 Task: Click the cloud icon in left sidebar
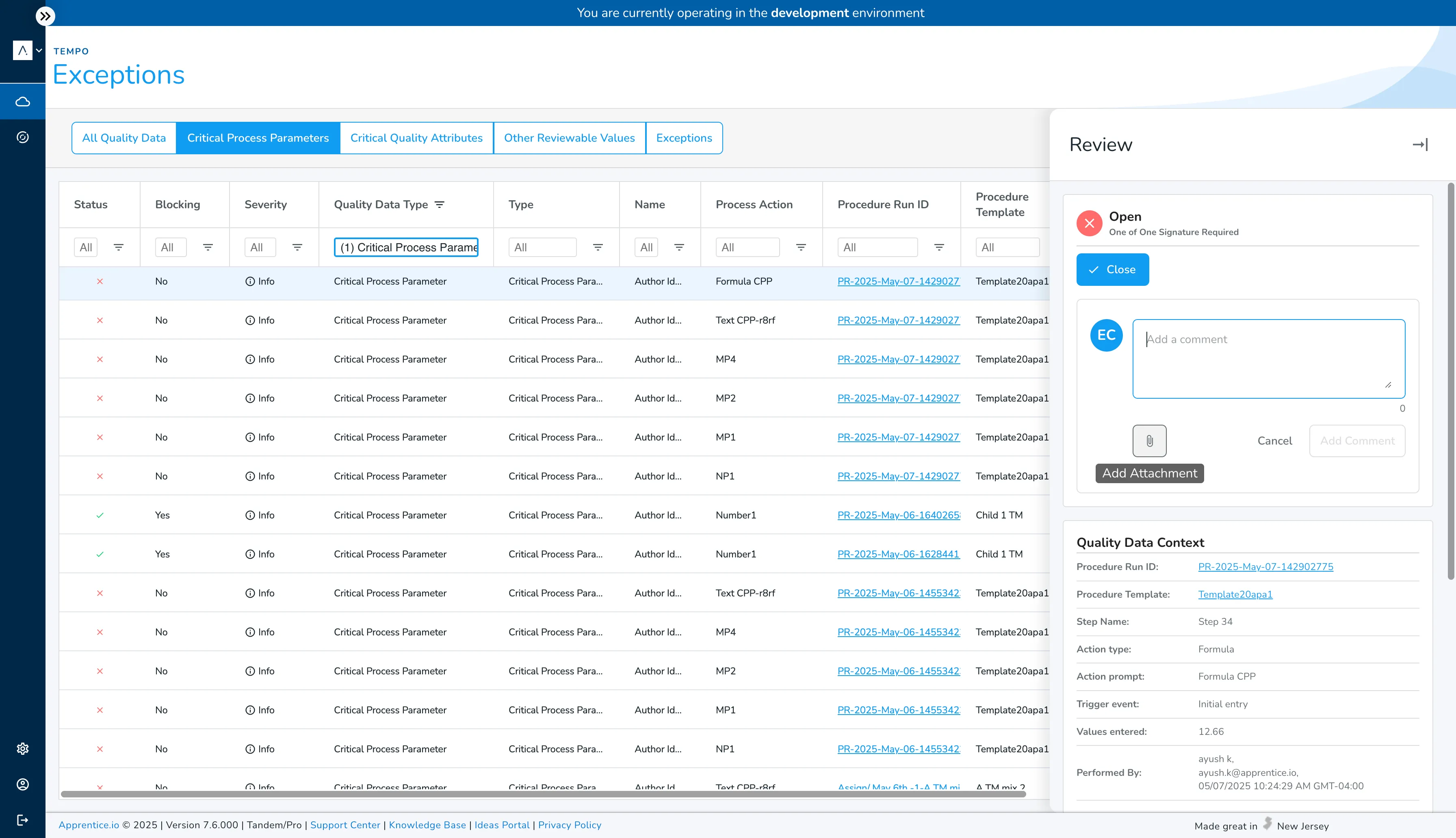pos(22,102)
